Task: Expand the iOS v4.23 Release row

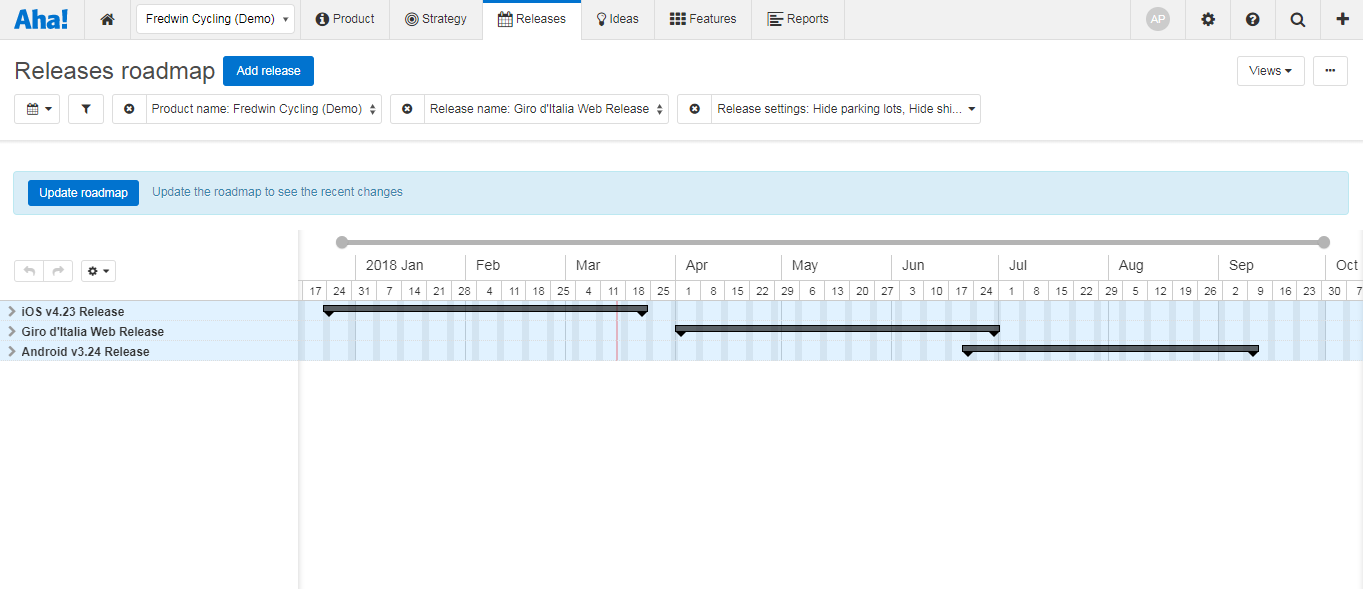Action: click(x=11, y=311)
